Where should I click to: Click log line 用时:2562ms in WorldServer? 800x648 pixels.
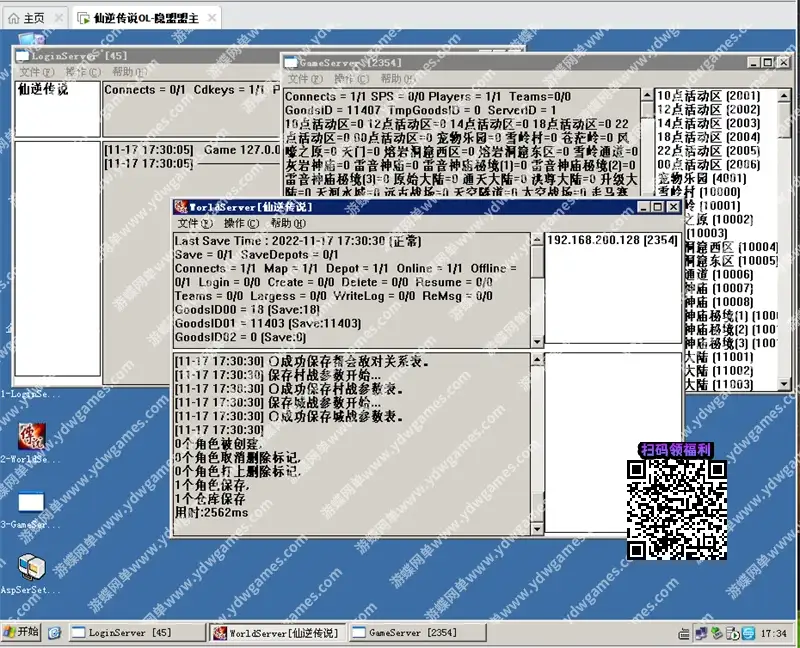(x=212, y=512)
